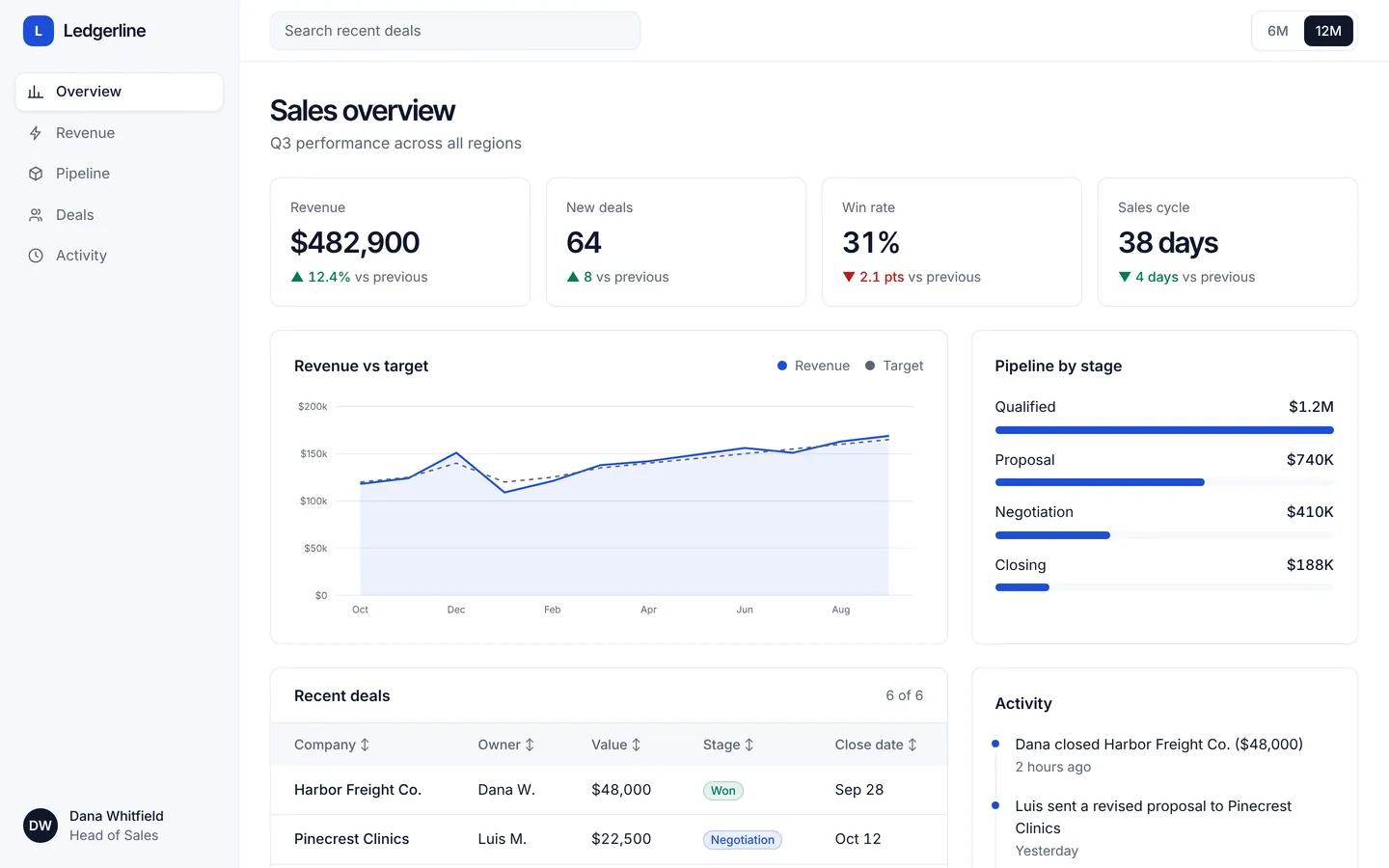Click the Closing pipeline progress bar
The height and width of the screenshot is (868, 1389).
pyautogui.click(x=1164, y=587)
